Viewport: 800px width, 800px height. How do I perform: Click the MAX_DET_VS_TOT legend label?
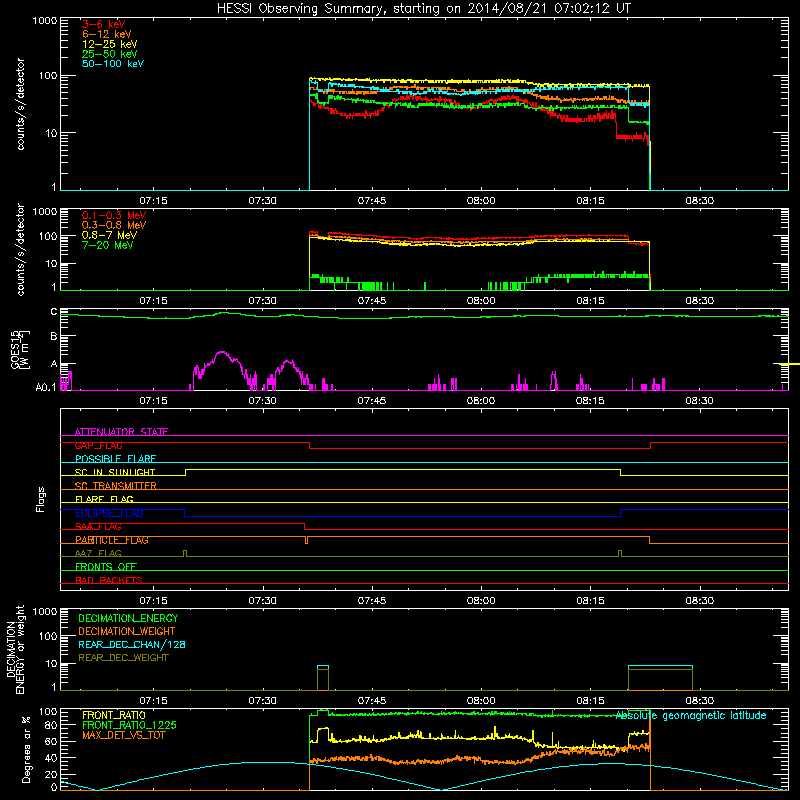pyautogui.click(x=123, y=735)
